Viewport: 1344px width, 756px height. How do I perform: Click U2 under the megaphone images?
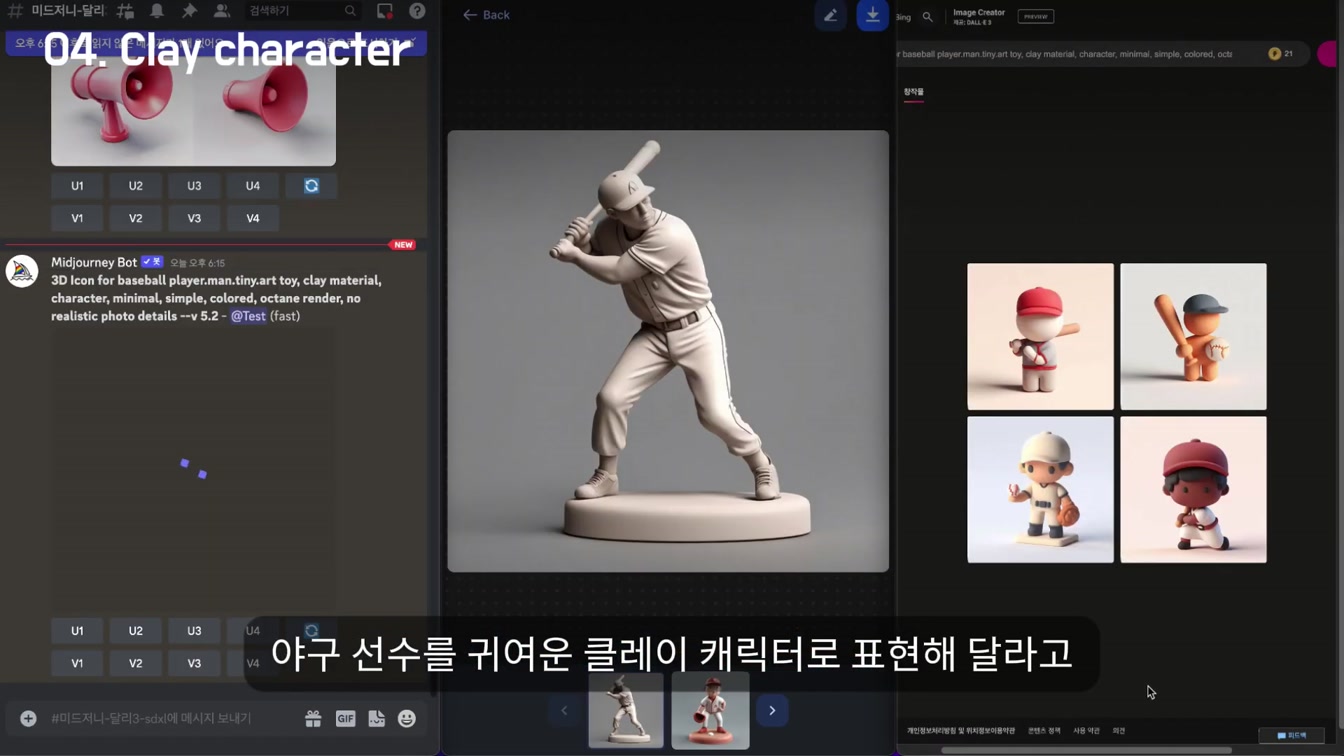pos(136,186)
